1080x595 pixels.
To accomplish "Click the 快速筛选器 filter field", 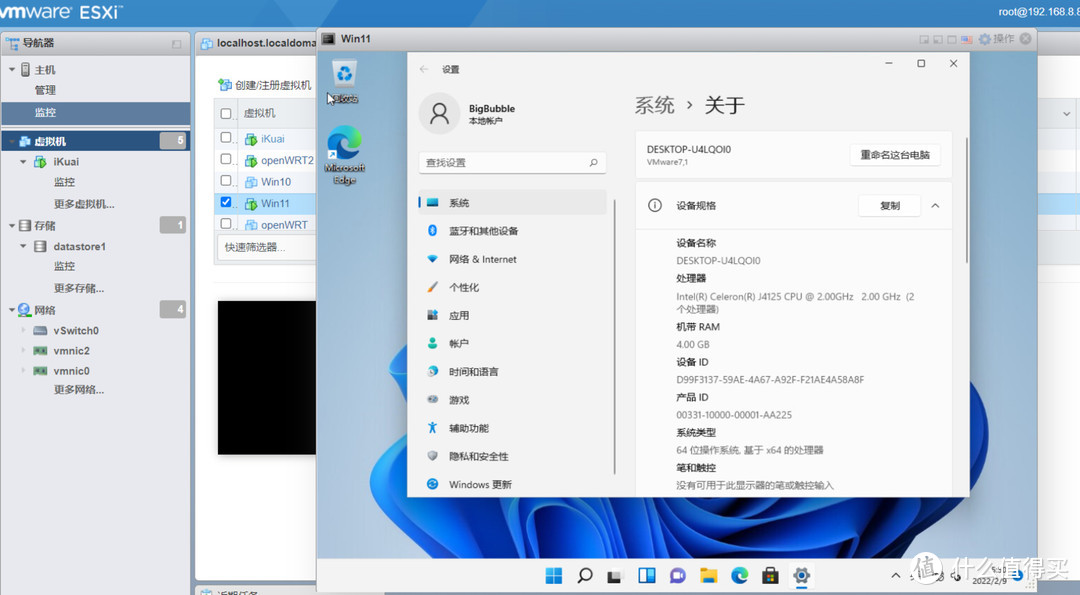I will tap(267, 247).
